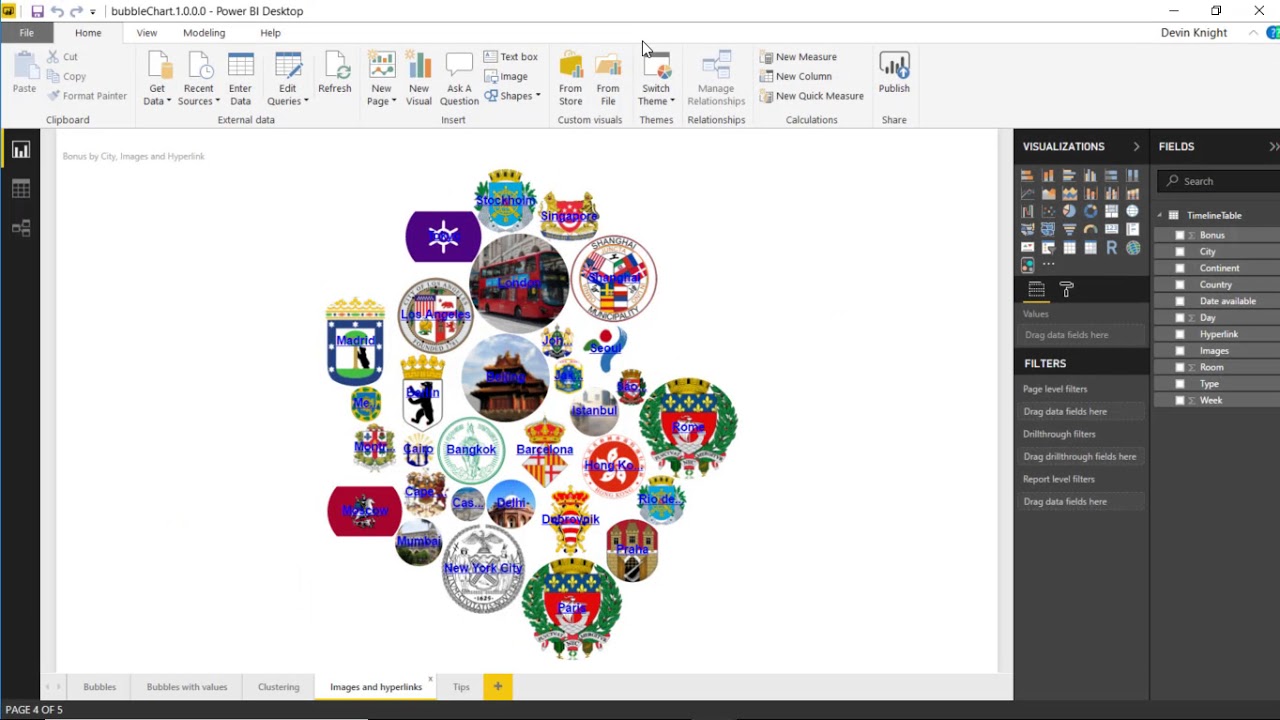The height and width of the screenshot is (720, 1280).
Task: Switch to the Modeling ribbon tab
Action: pos(204,33)
